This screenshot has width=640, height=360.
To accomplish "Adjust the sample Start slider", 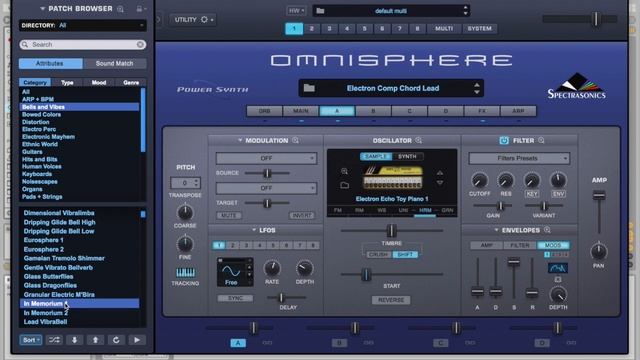I will click(366, 275).
